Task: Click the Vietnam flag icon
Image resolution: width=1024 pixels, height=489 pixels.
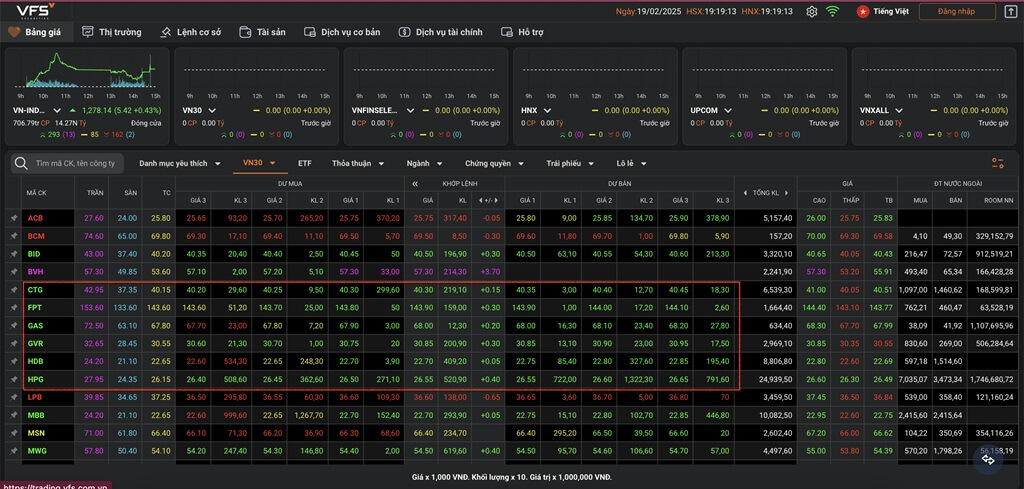Action: (863, 11)
